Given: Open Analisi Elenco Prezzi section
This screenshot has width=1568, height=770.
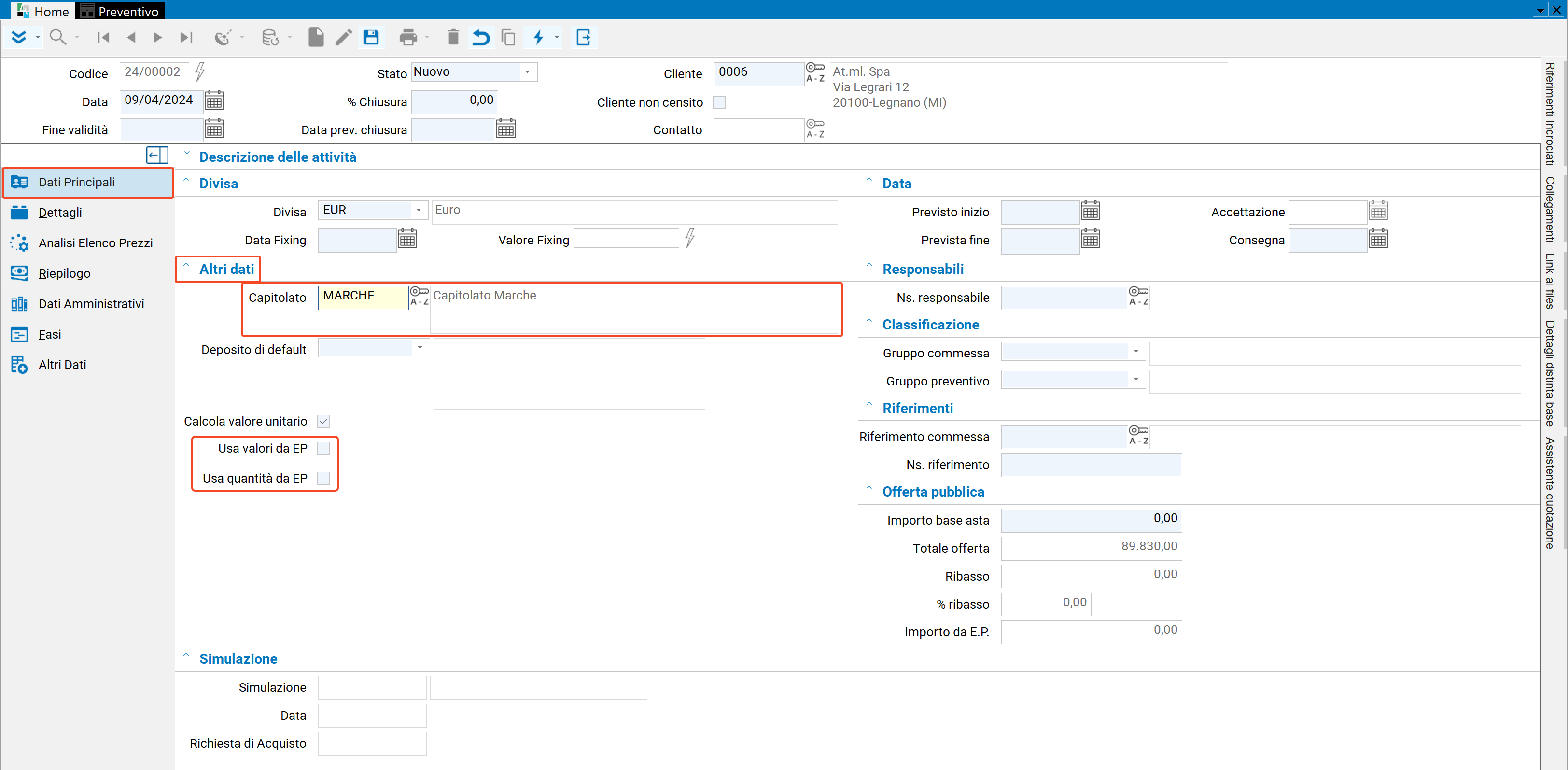Looking at the screenshot, I should 96,243.
